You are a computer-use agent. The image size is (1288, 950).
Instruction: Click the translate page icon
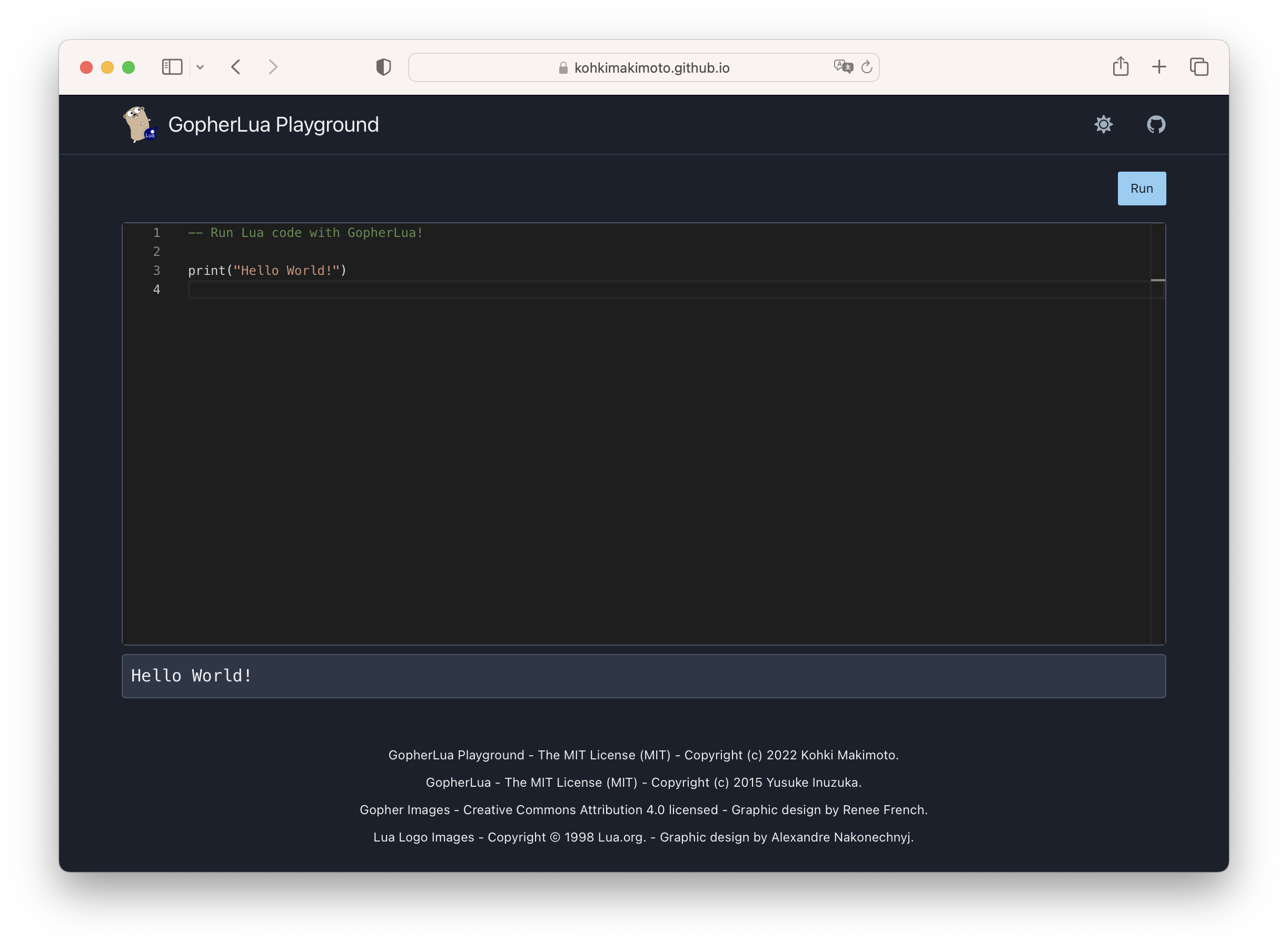(x=843, y=67)
